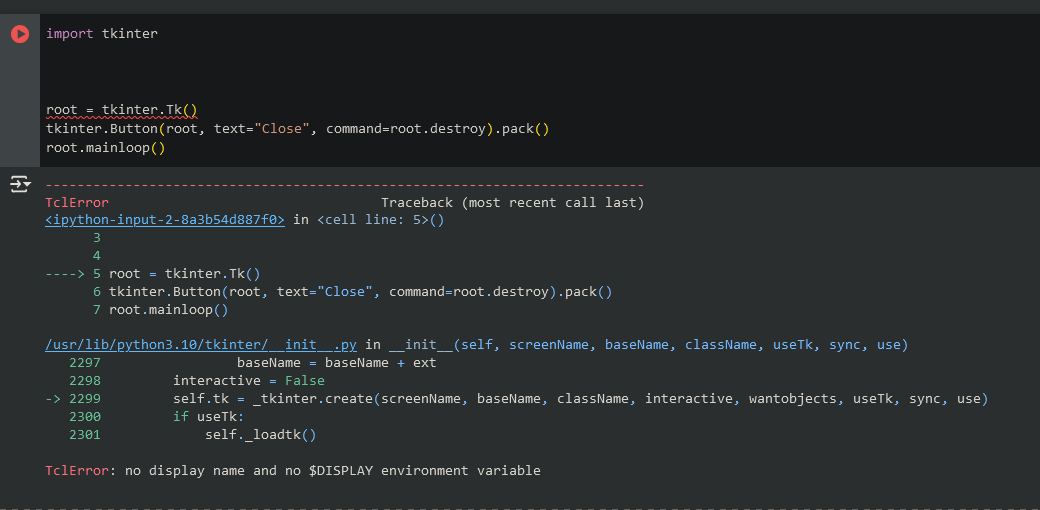The image size is (1040, 510).
Task: Click the Traceback (most recent call last) text
Action: (512, 203)
